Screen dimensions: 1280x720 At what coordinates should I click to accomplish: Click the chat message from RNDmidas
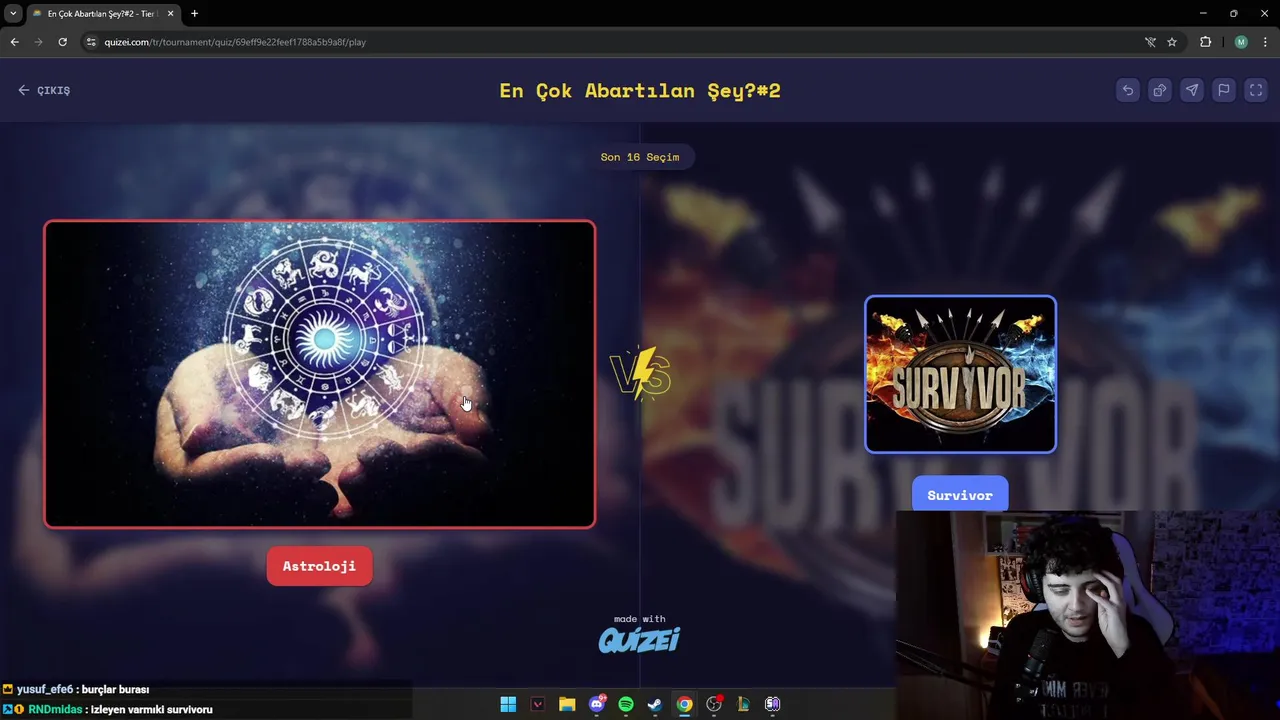(108, 710)
